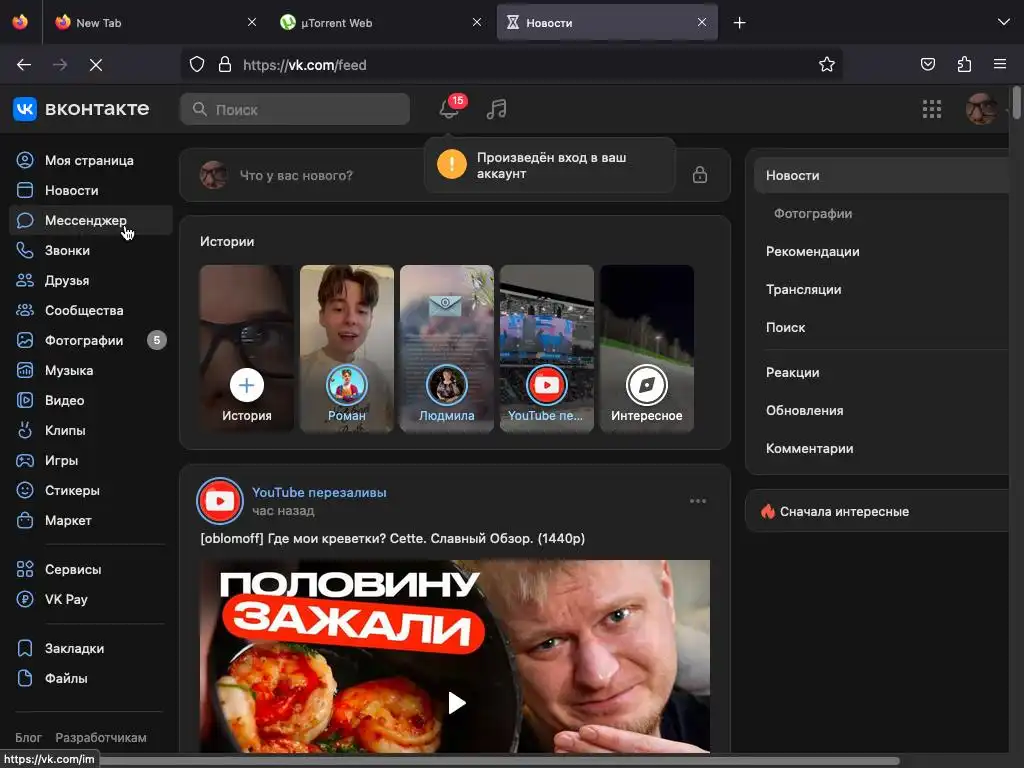
Task: Click the notifications bell with badge 15
Action: click(x=449, y=109)
